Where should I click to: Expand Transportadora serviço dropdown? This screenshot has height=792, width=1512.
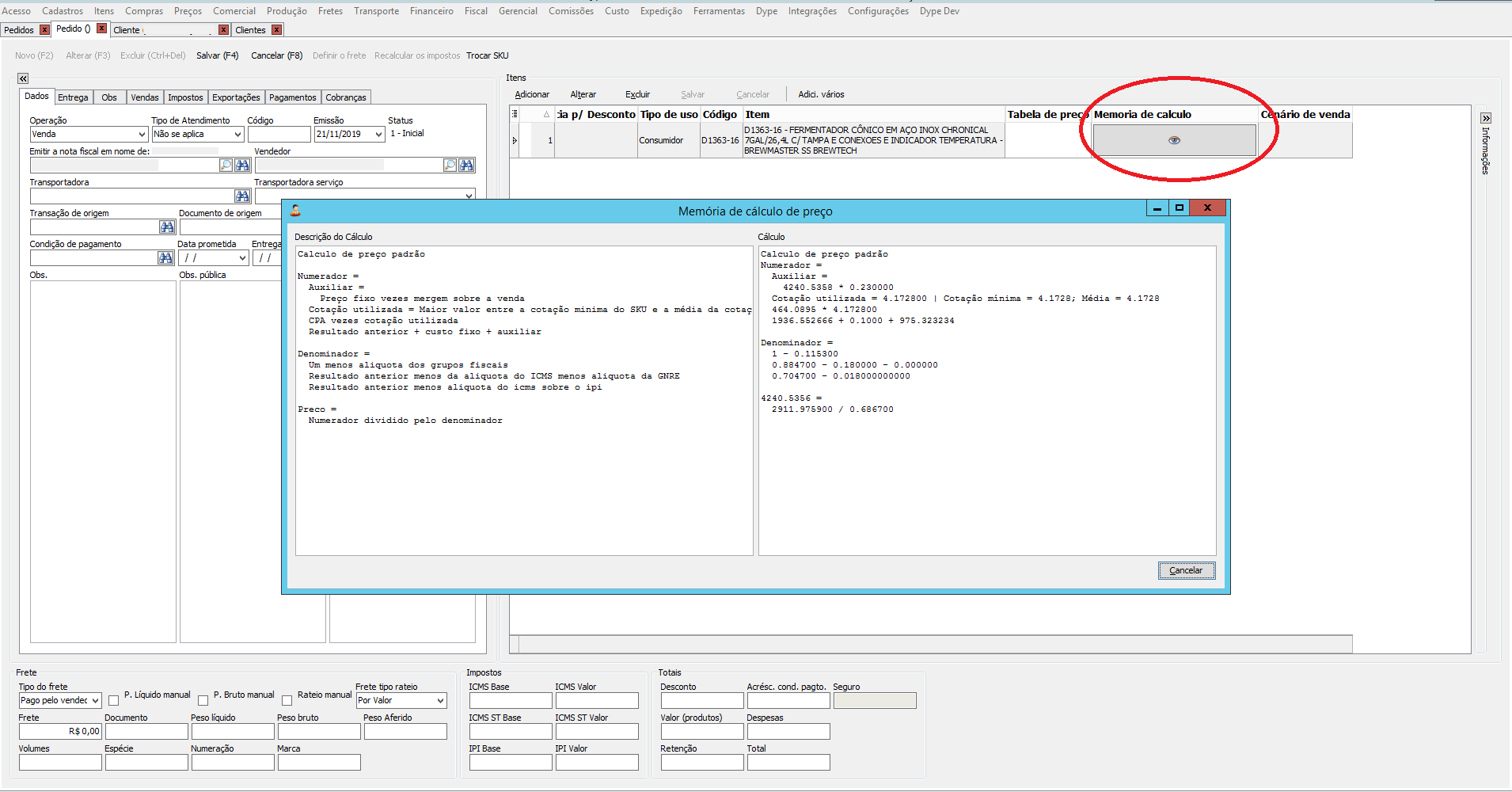point(469,196)
